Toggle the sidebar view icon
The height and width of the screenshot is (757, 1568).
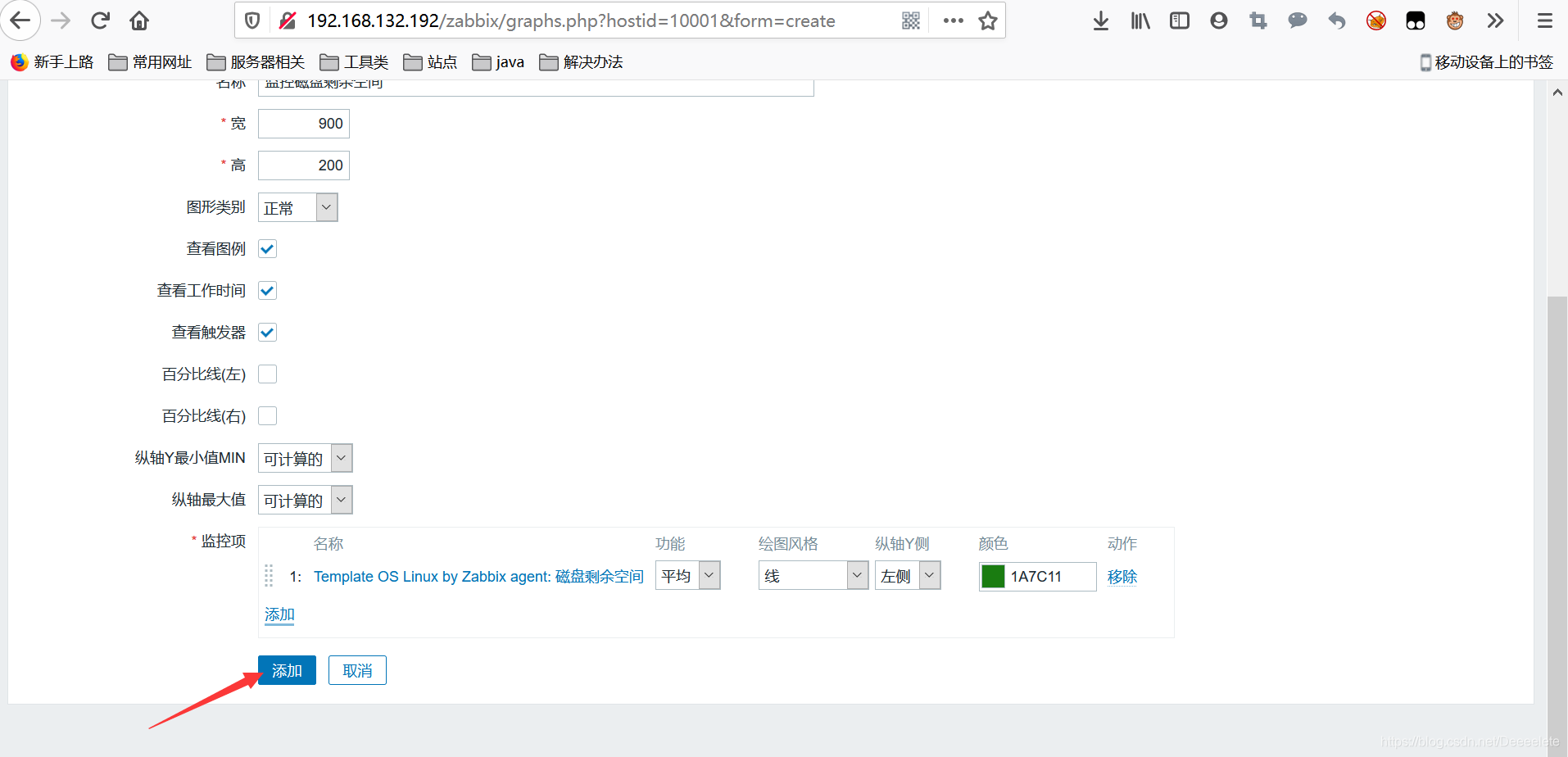[x=1180, y=20]
